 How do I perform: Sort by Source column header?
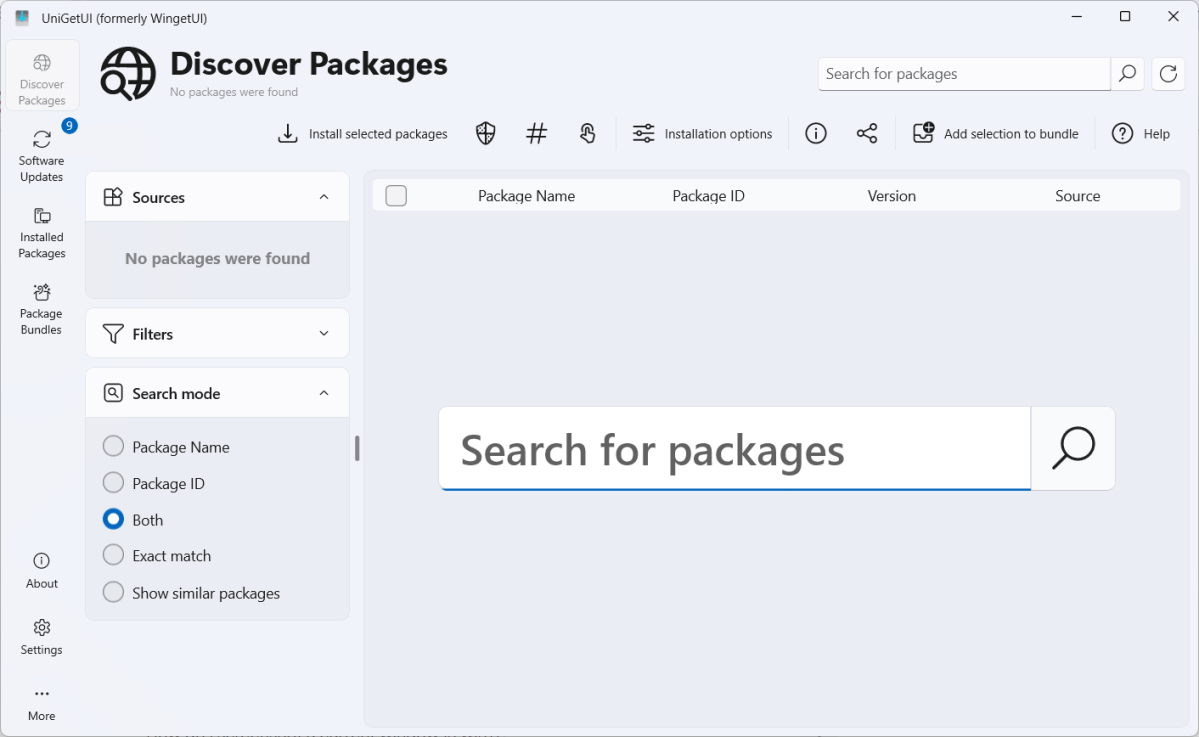(x=1077, y=196)
